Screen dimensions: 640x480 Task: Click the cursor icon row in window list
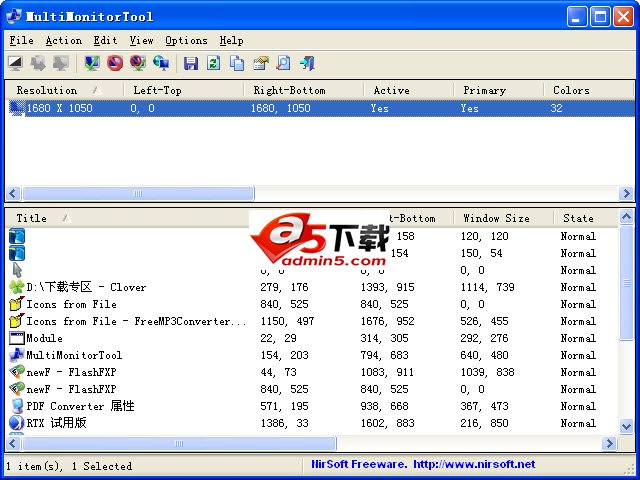point(17,270)
